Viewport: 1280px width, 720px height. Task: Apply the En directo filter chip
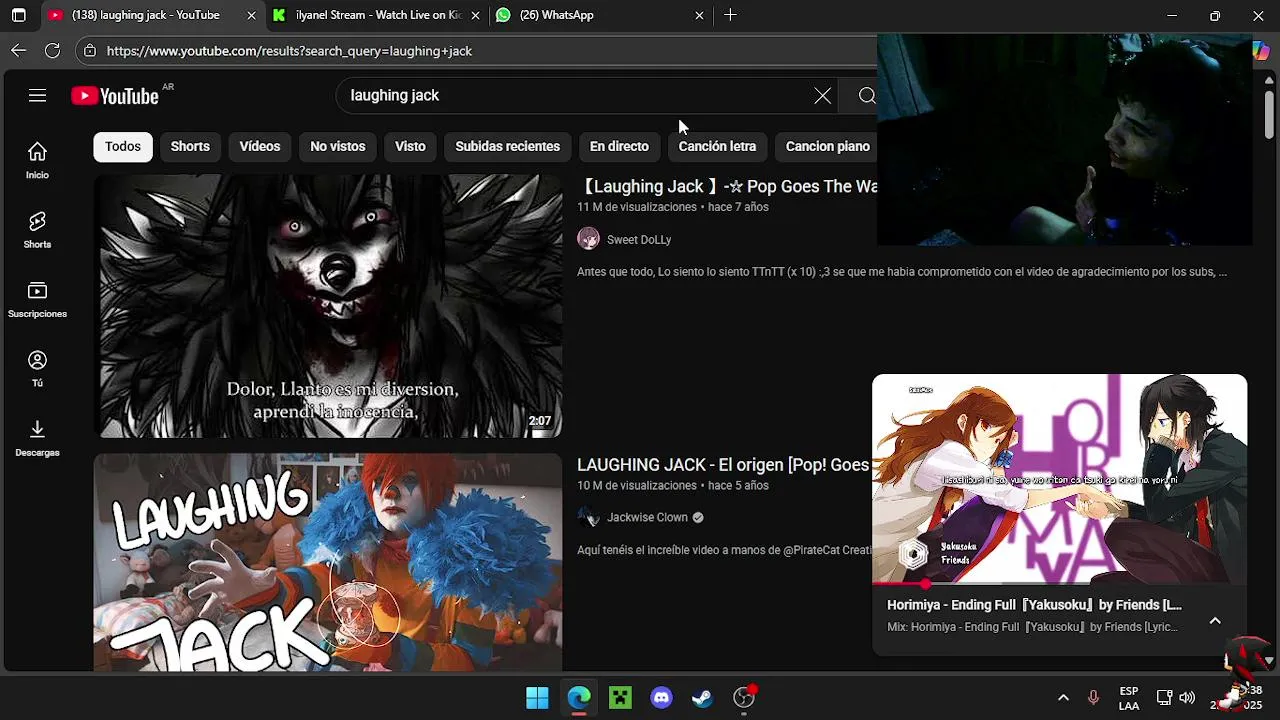(x=619, y=146)
